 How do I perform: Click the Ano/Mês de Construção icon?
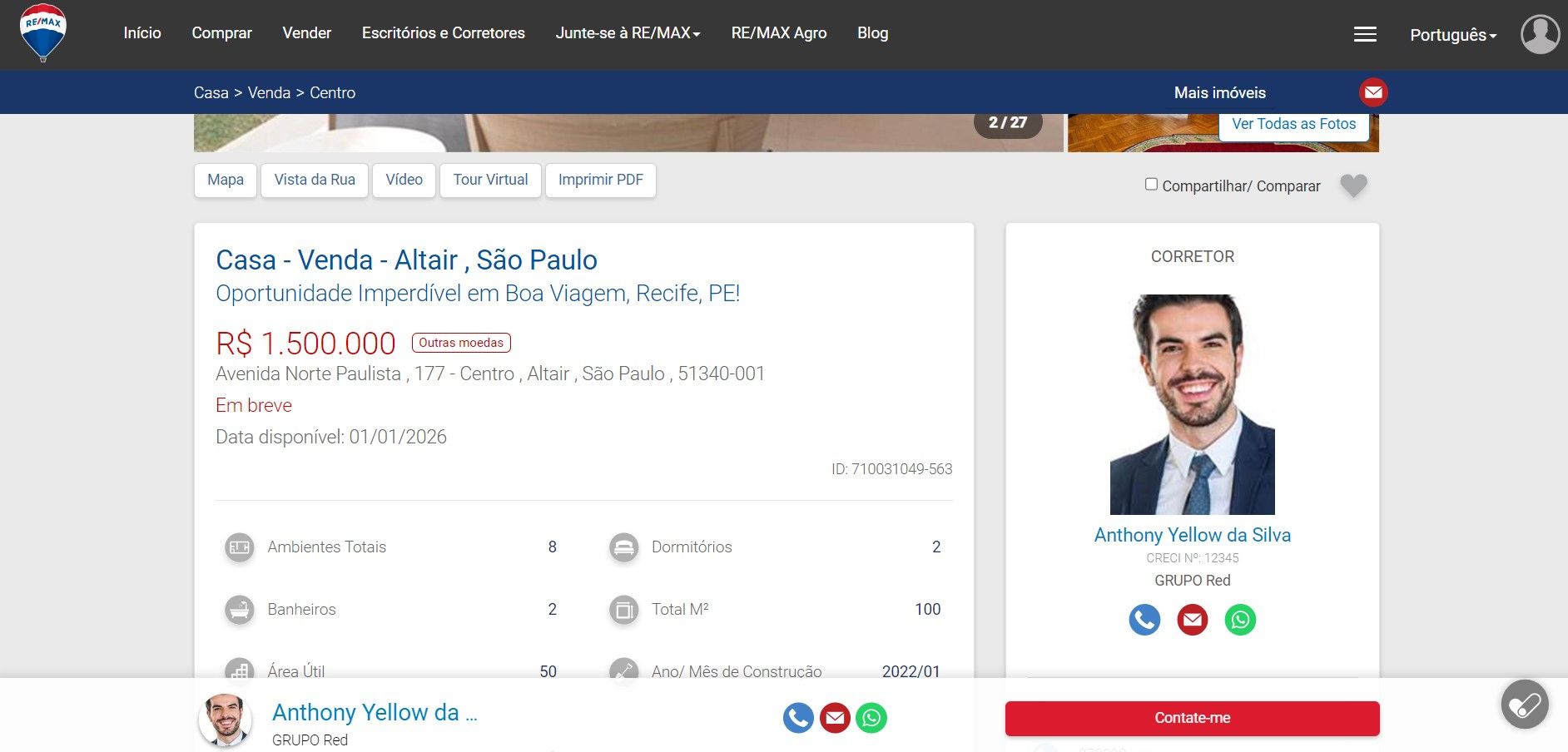(x=623, y=669)
